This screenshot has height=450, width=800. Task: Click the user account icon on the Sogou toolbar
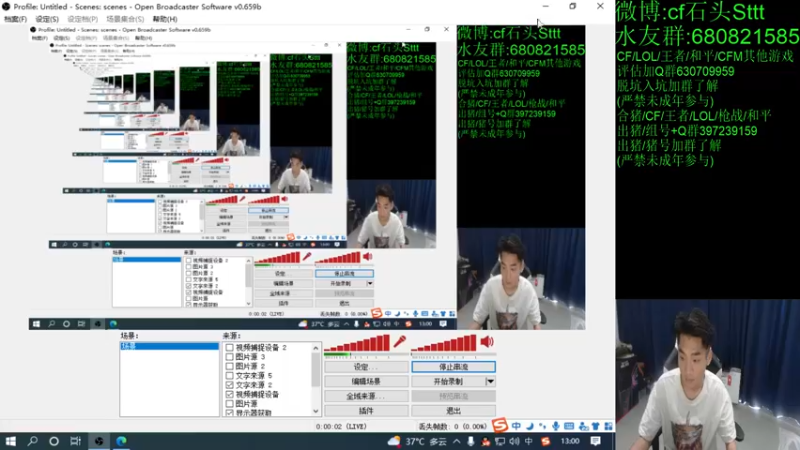(x=583, y=426)
